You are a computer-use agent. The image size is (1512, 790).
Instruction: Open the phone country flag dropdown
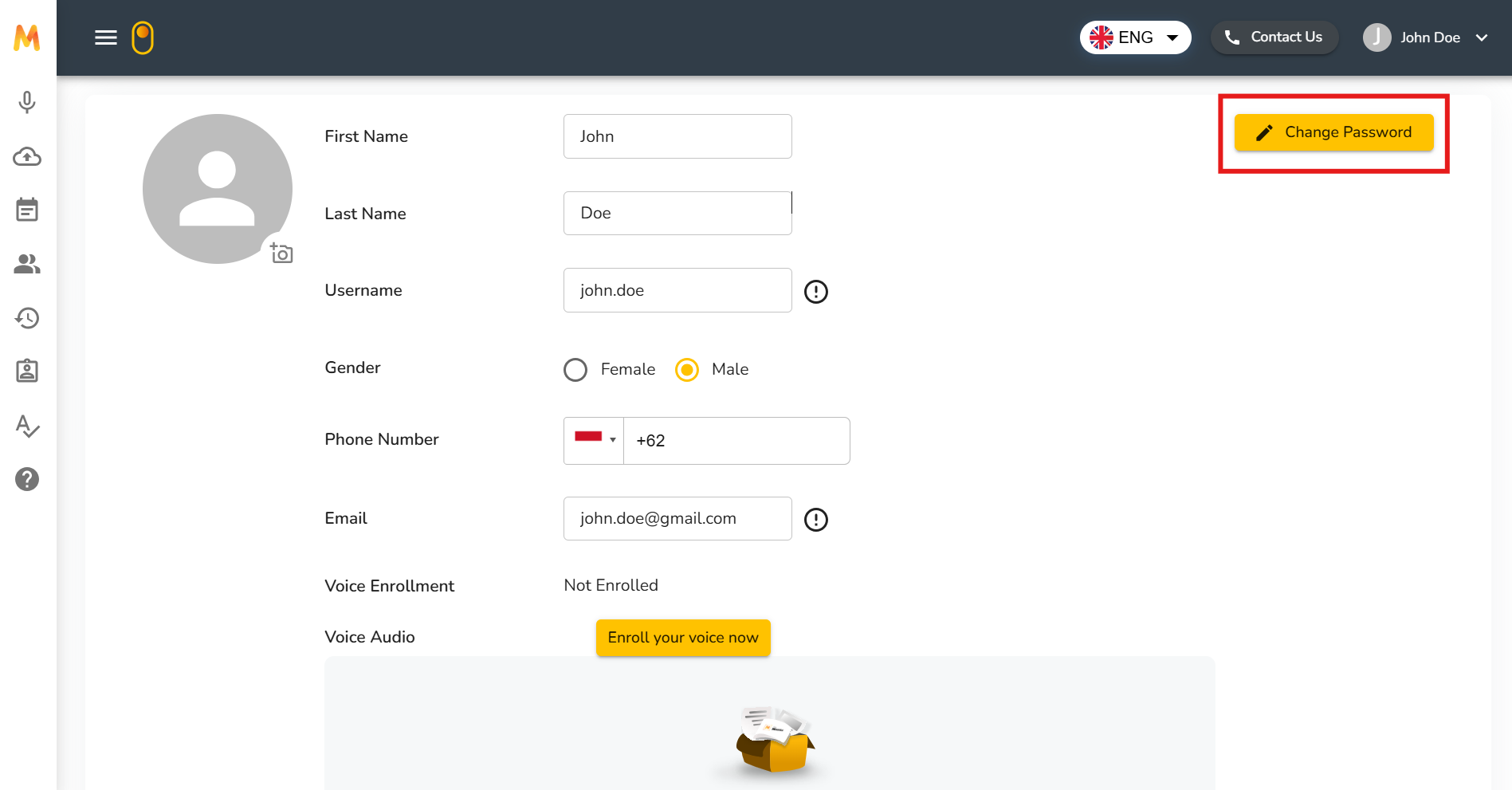(595, 440)
